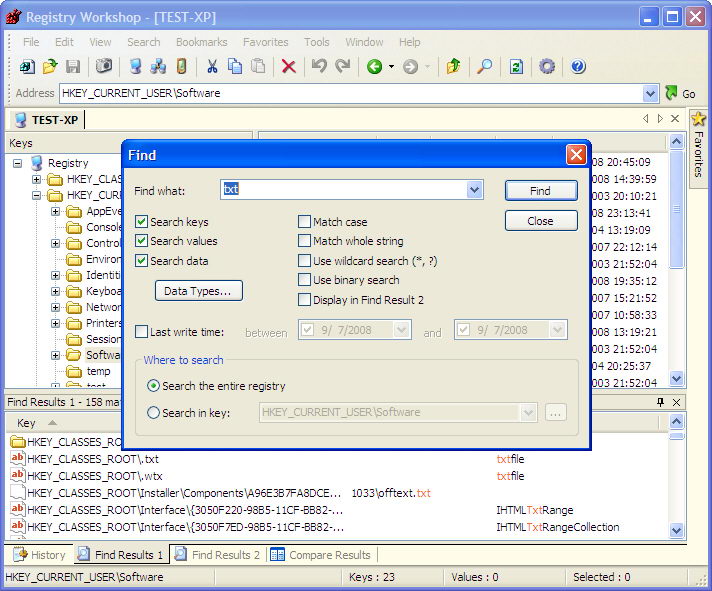Open the Bookmarks menu
This screenshot has width=712, height=591.
pyautogui.click(x=201, y=42)
